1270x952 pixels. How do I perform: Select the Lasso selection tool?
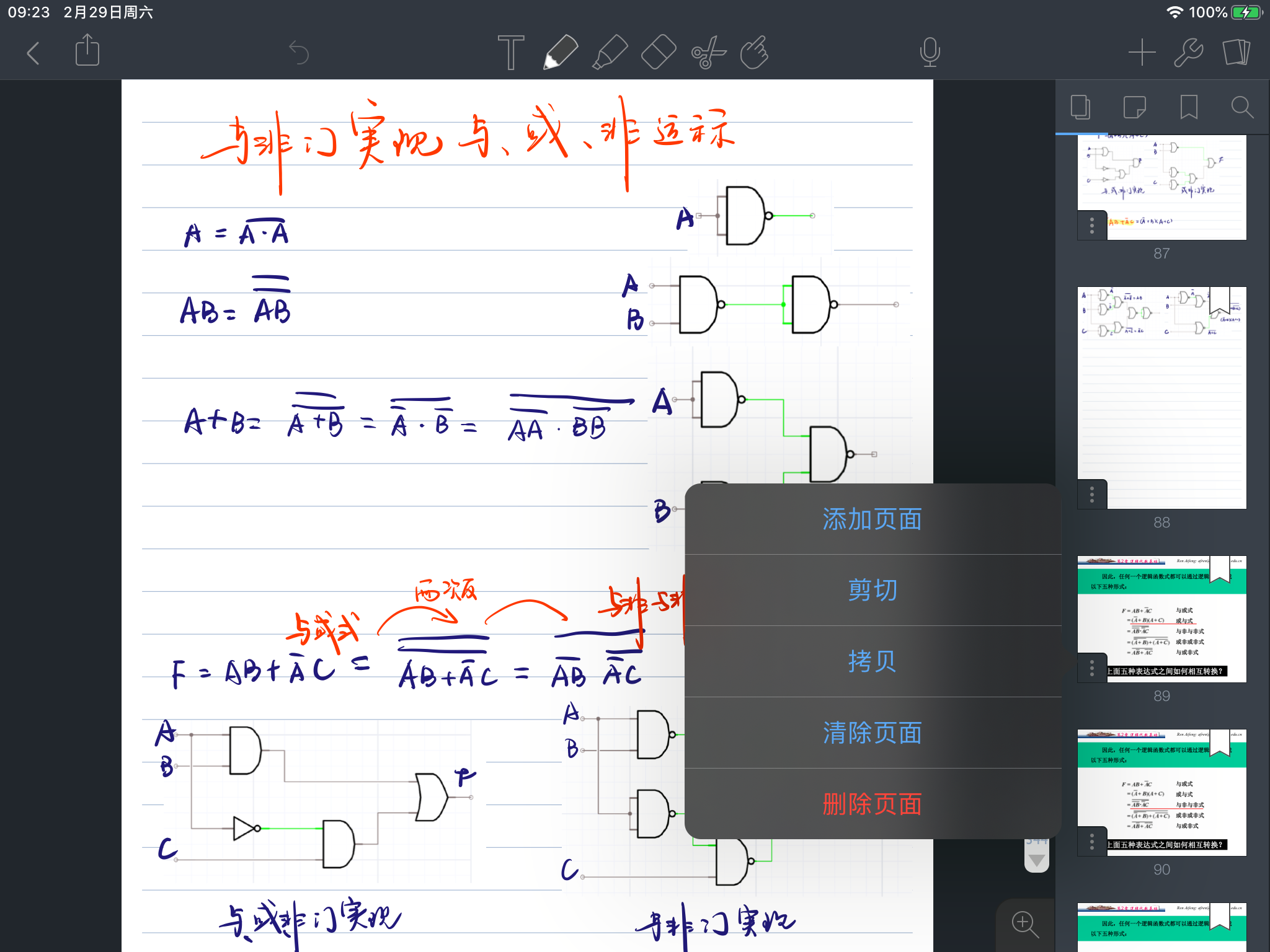(x=708, y=53)
